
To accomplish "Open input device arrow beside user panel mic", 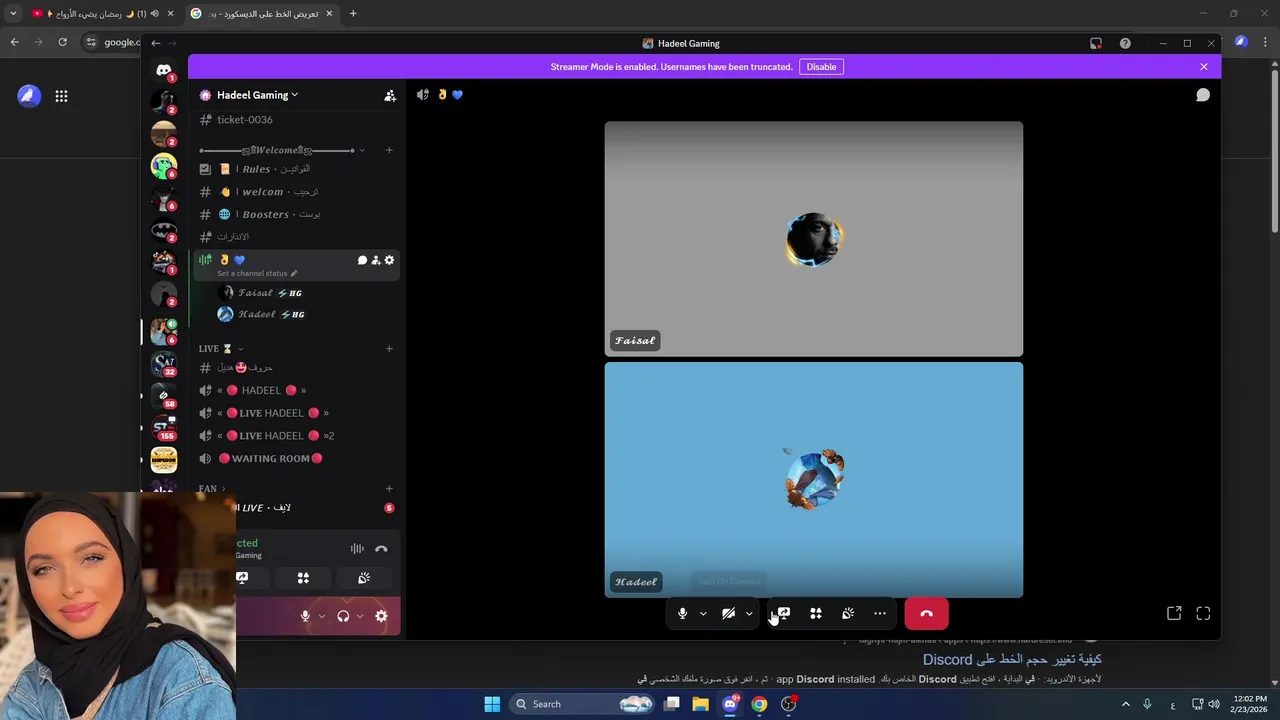I will (321, 616).
